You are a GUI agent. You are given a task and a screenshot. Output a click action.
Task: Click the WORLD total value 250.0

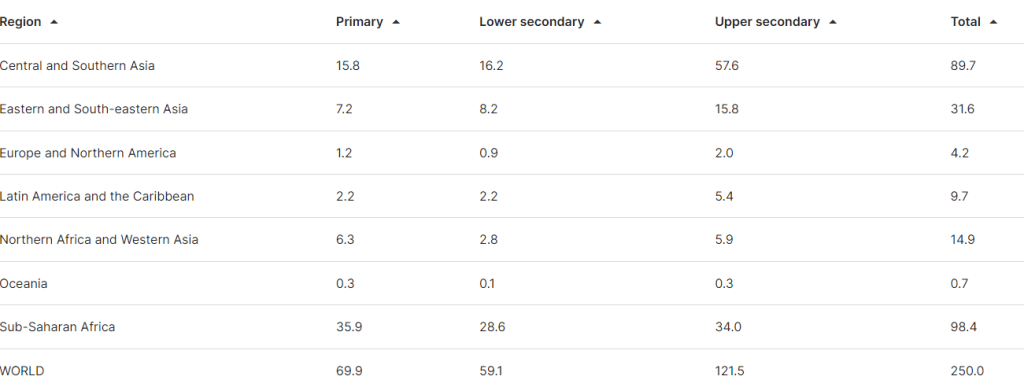click(967, 371)
